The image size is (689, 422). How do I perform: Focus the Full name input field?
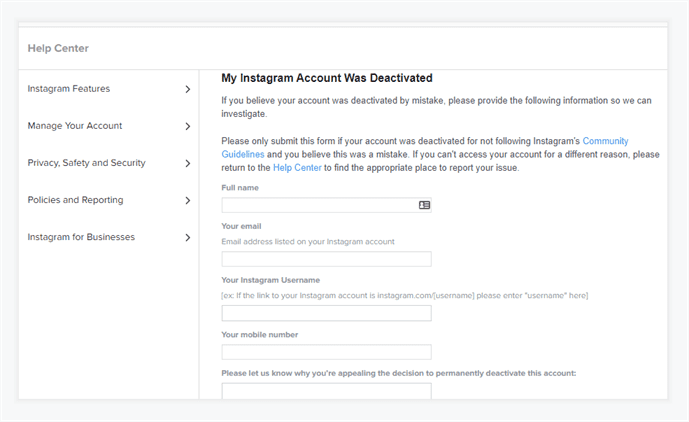(x=326, y=205)
